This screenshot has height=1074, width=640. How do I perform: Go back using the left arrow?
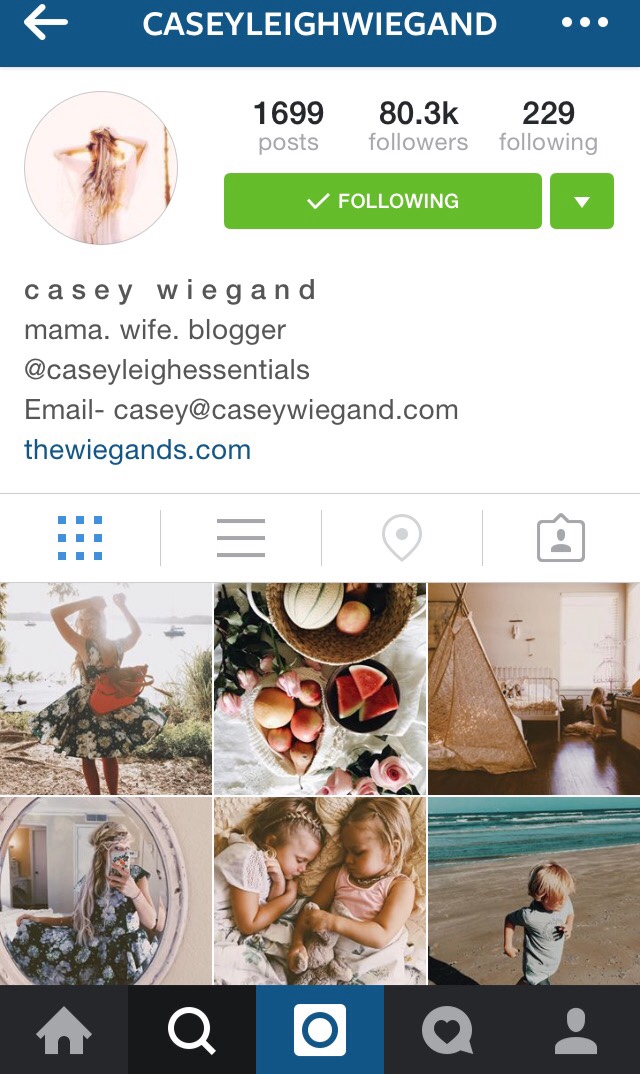[45, 23]
